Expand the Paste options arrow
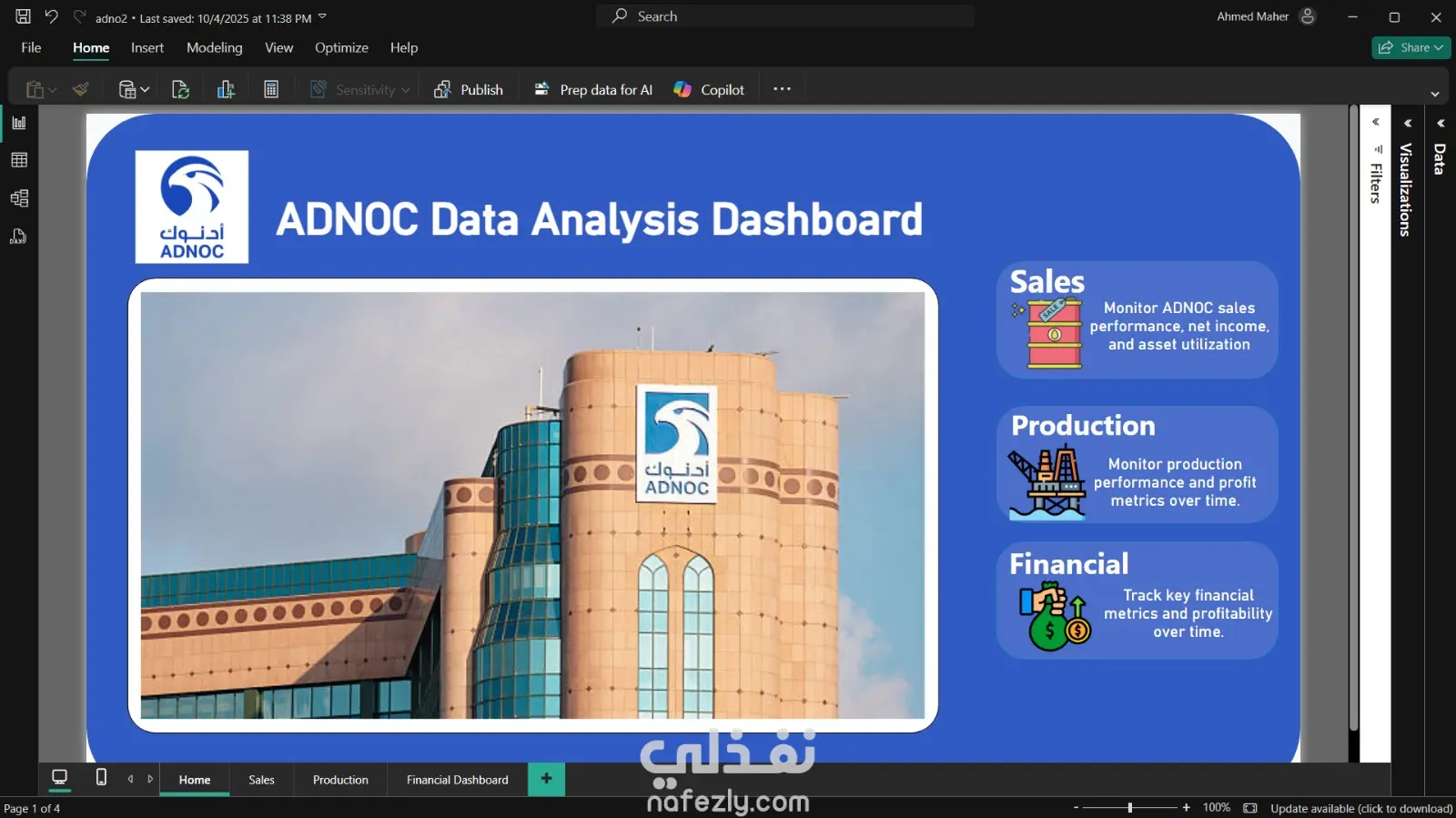Image resolution: width=1456 pixels, height=818 pixels. tap(53, 90)
